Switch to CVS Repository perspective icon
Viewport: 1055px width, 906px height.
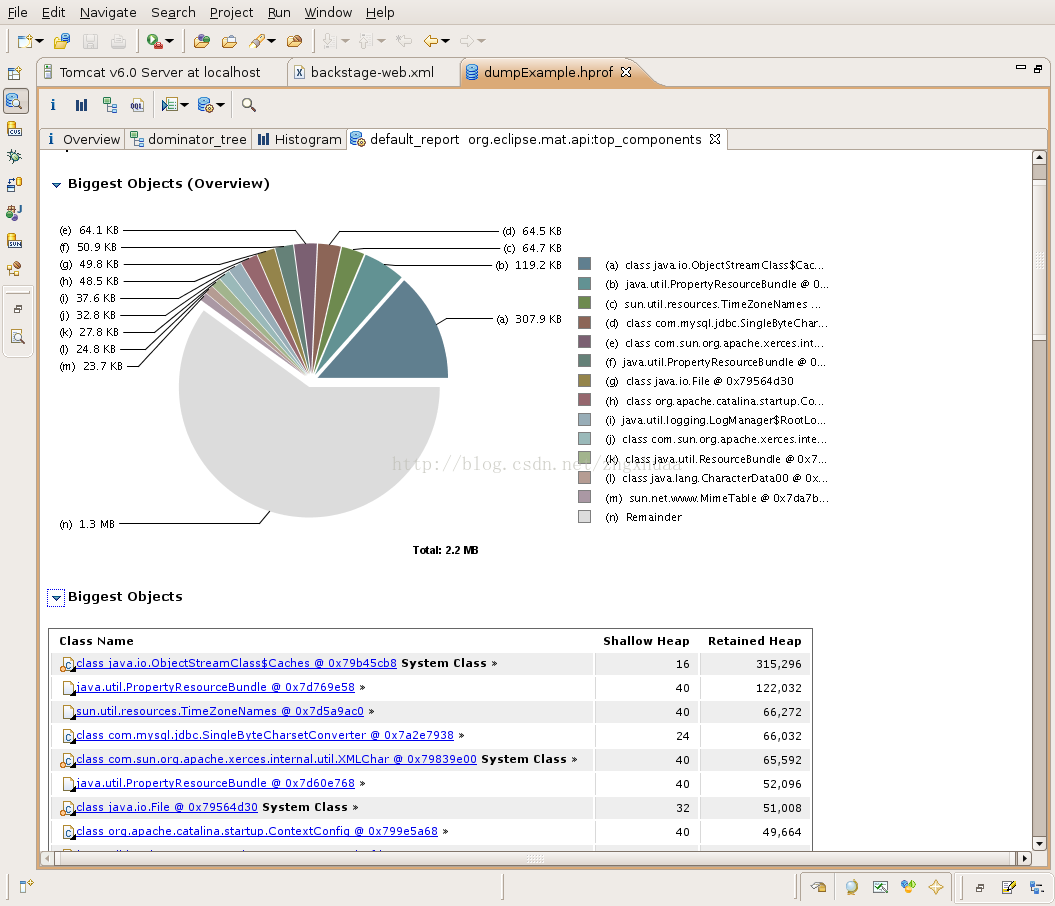tap(15, 129)
